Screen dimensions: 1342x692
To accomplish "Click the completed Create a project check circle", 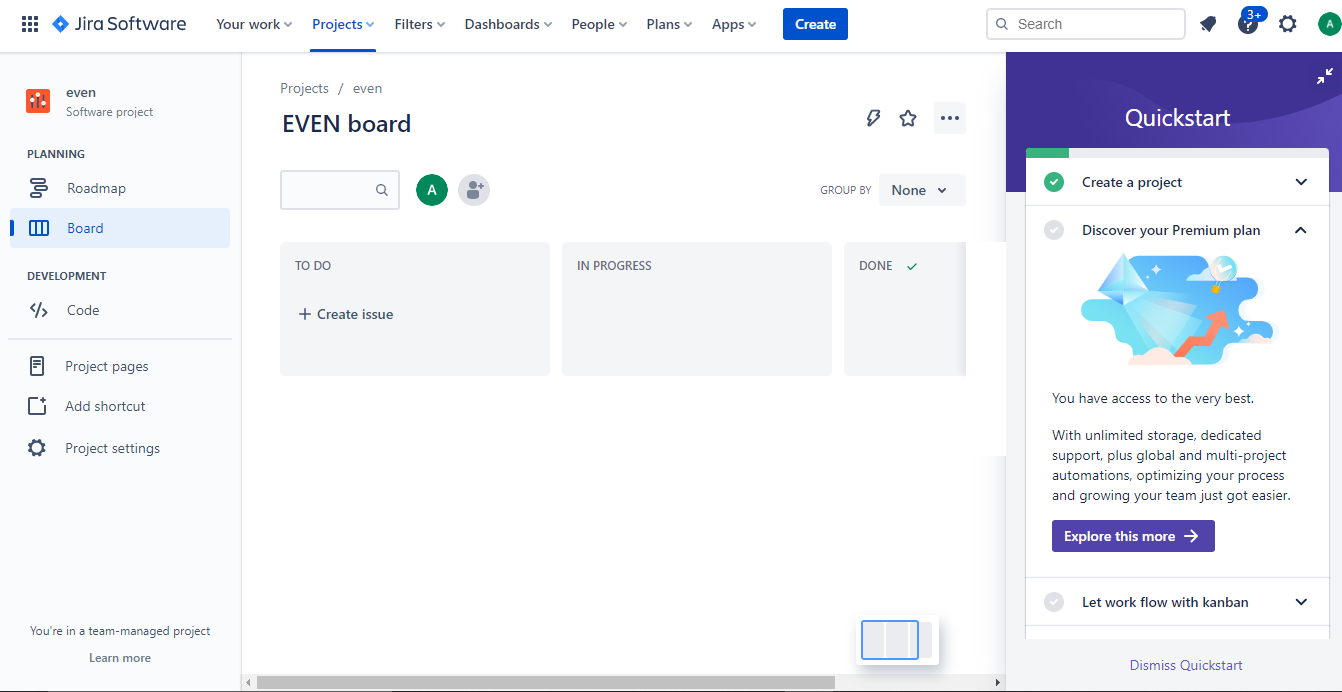I will (x=1054, y=182).
